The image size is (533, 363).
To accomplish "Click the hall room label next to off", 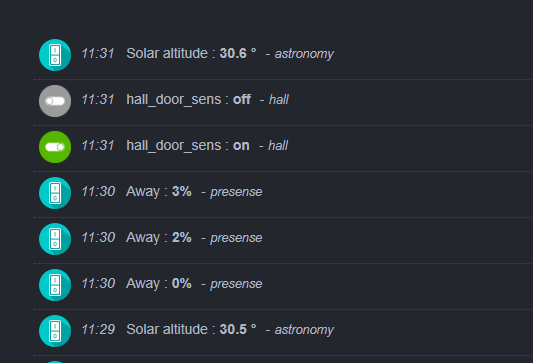I will [x=279, y=100].
